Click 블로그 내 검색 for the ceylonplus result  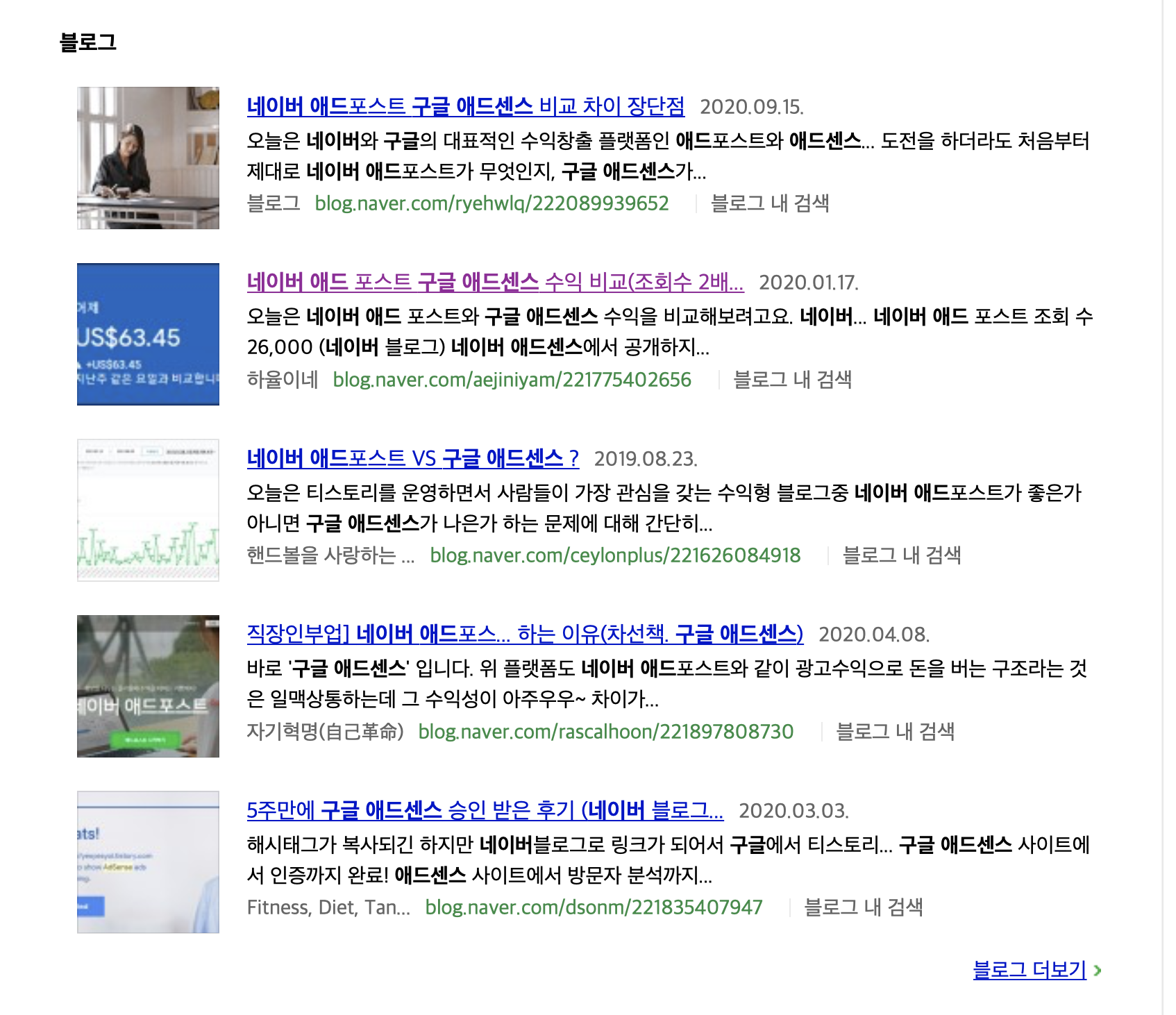coord(901,555)
